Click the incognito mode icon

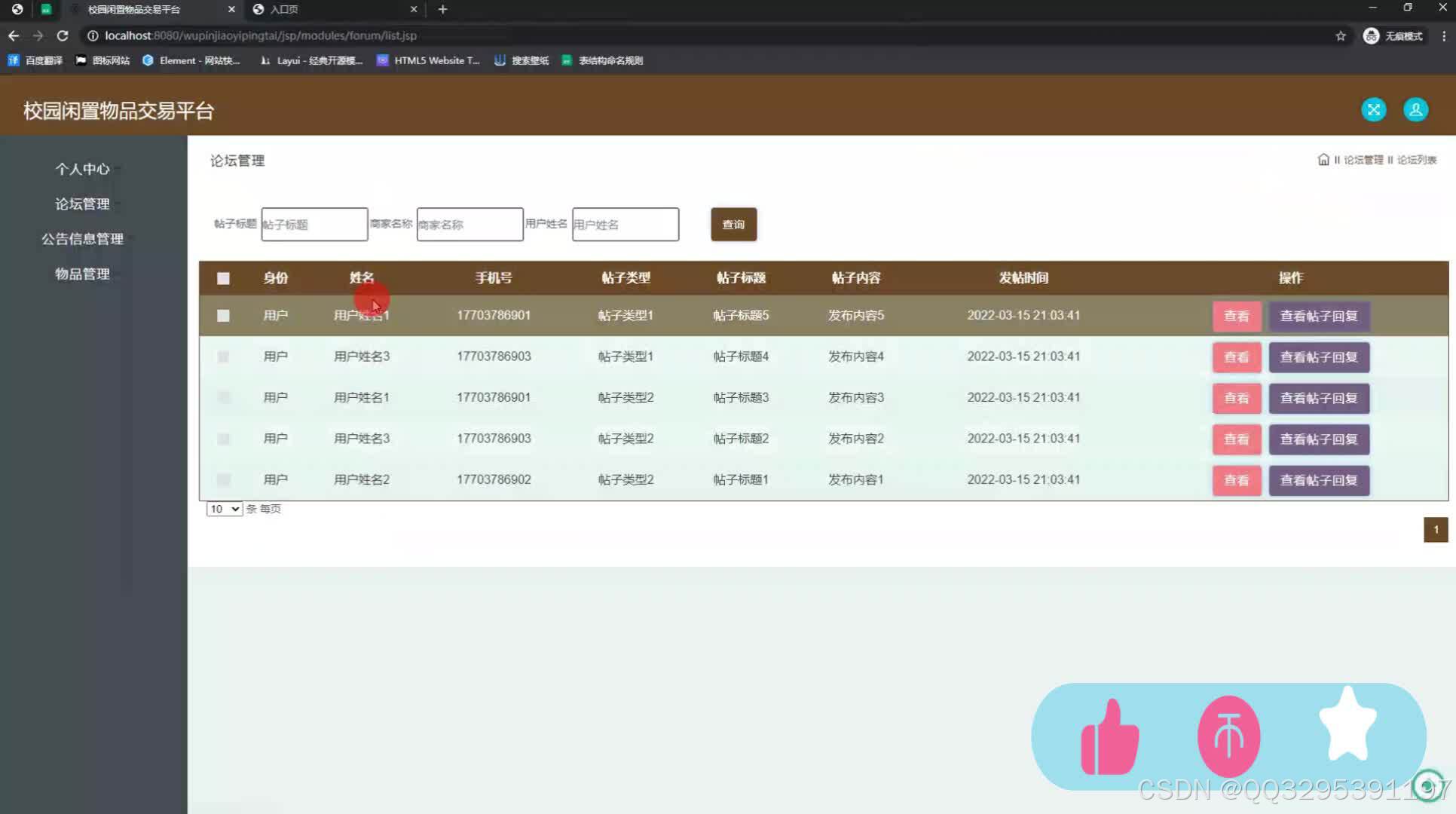(x=1372, y=35)
